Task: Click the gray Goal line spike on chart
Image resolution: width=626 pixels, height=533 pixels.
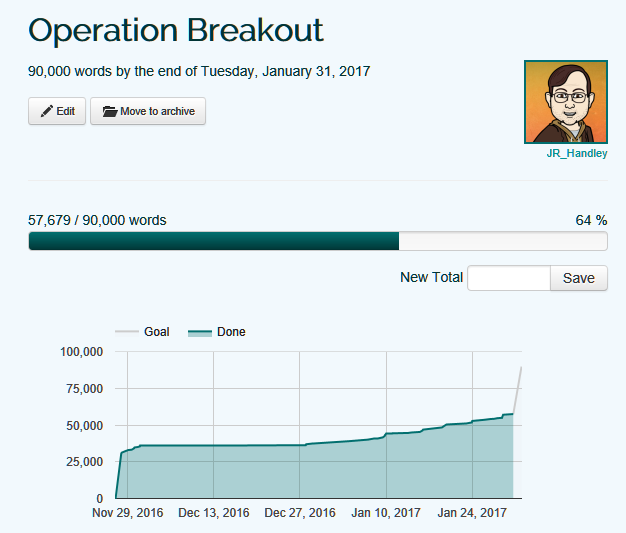Action: [518, 385]
